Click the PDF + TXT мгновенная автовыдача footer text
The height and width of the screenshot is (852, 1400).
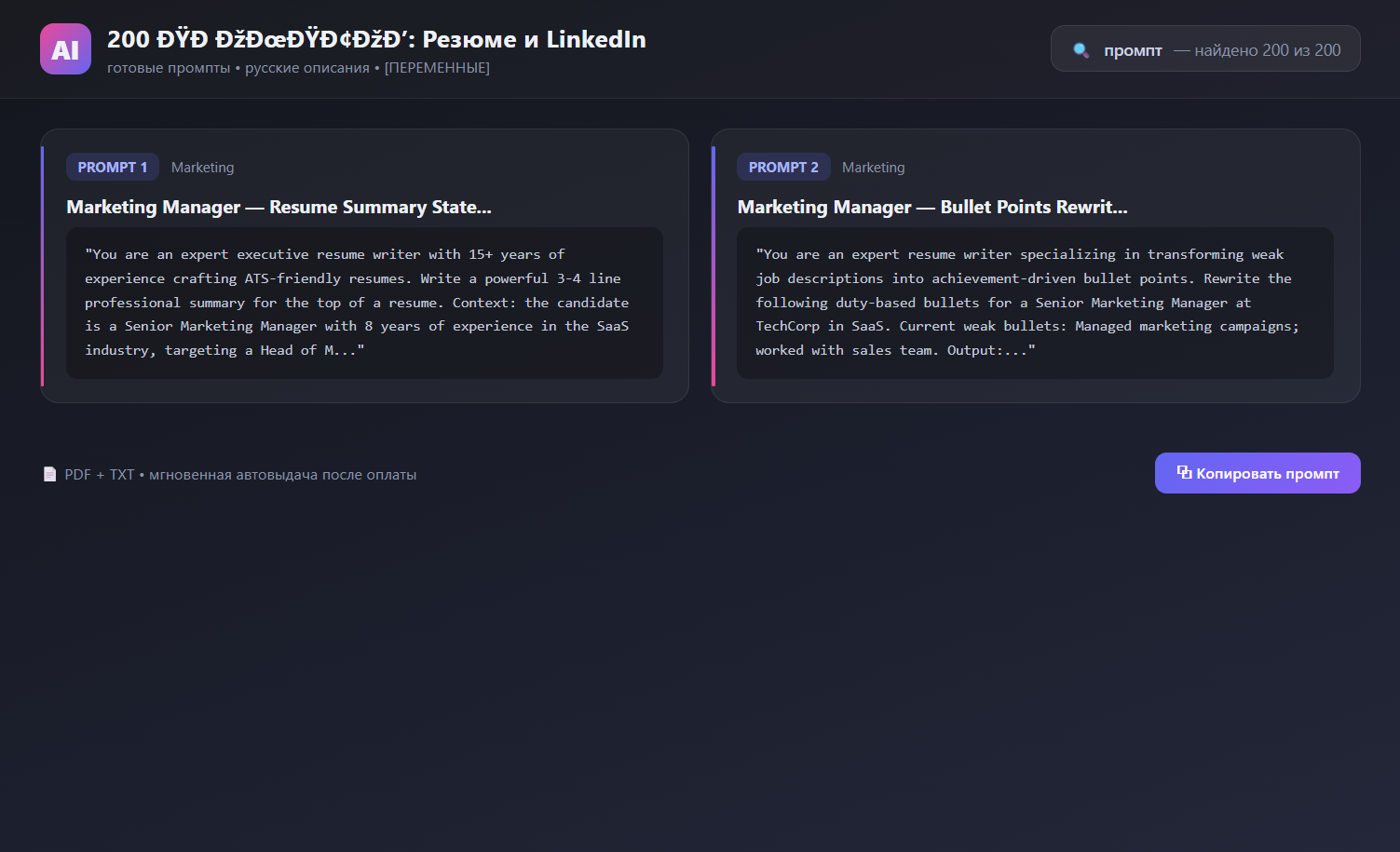(240, 475)
